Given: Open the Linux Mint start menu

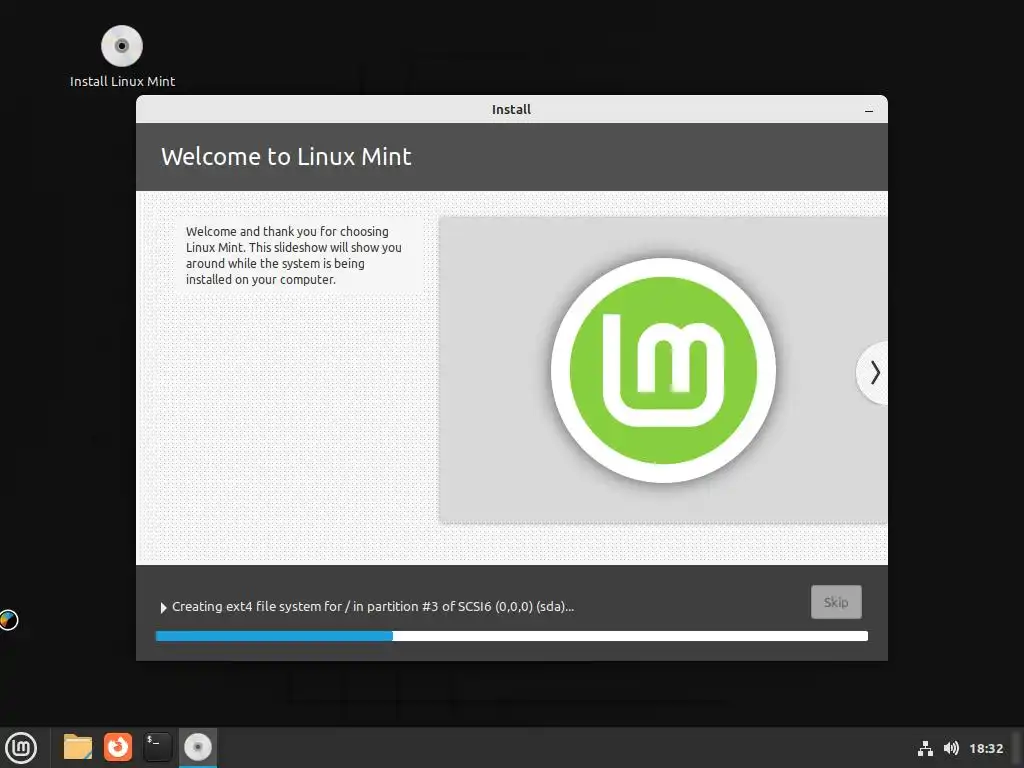Looking at the screenshot, I should tap(22, 748).
